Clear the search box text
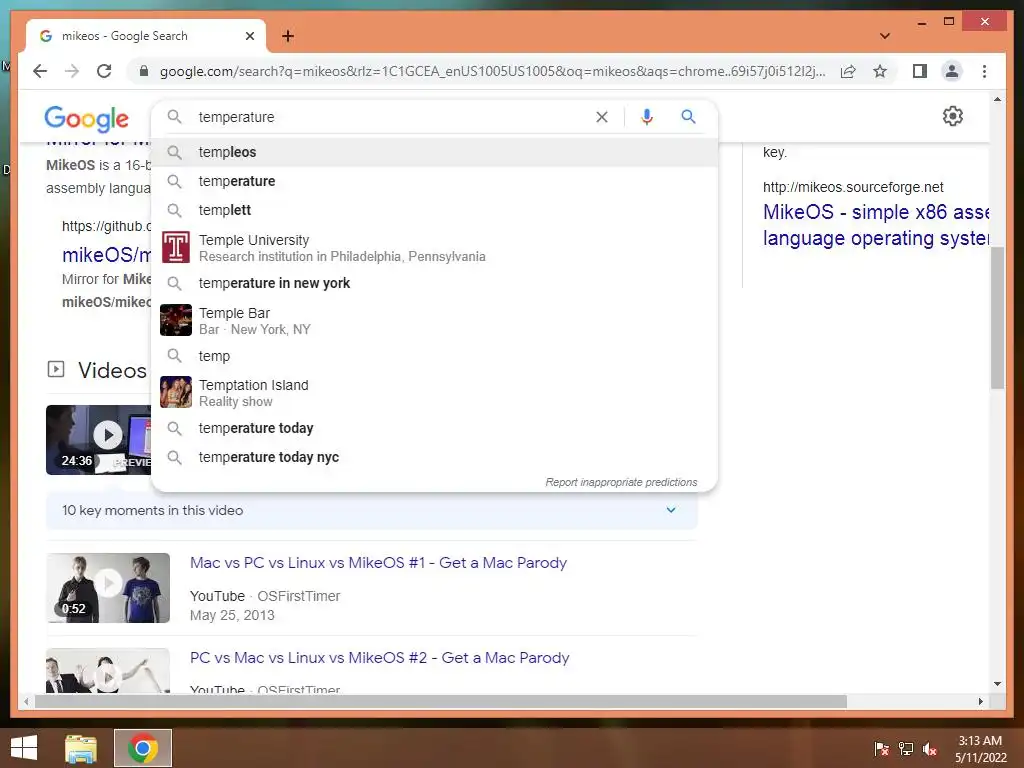Screen dimensions: 1024x768 (601, 117)
